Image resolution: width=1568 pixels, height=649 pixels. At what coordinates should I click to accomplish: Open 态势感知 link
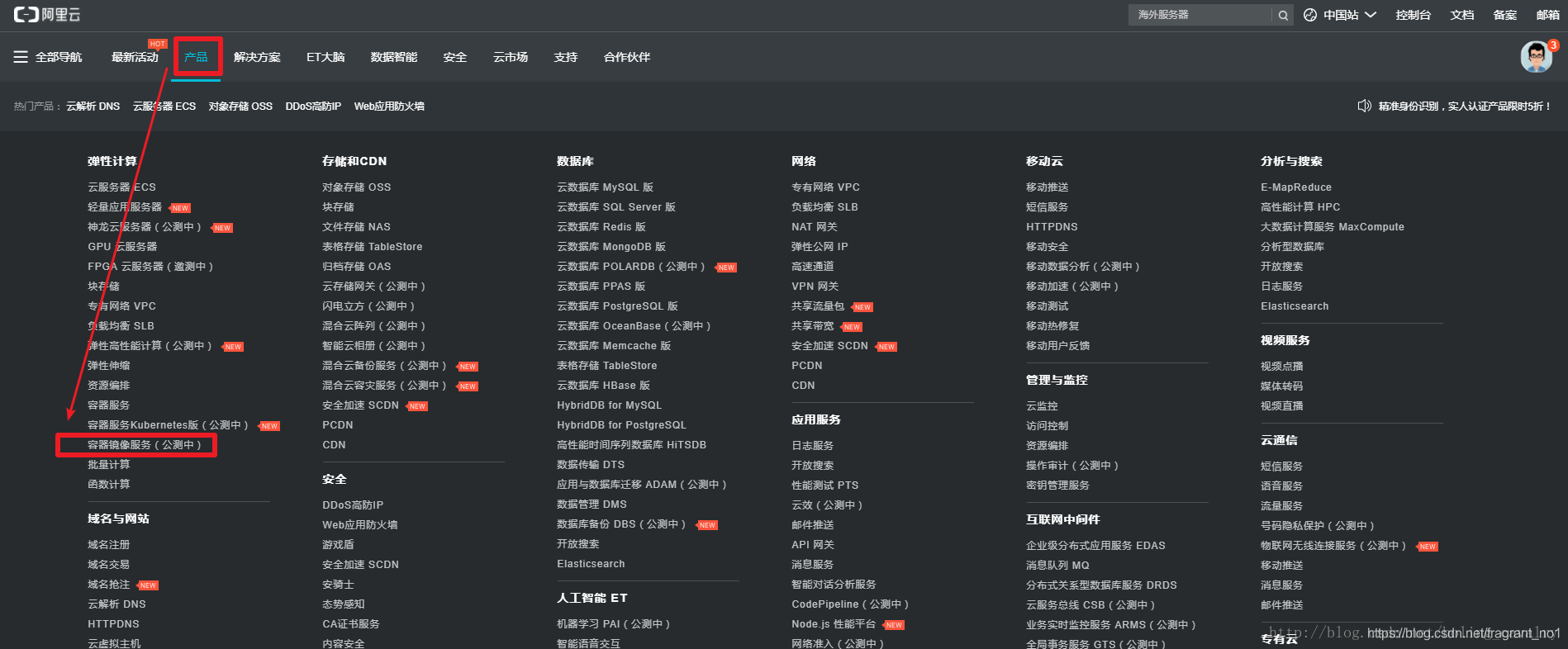click(x=344, y=604)
